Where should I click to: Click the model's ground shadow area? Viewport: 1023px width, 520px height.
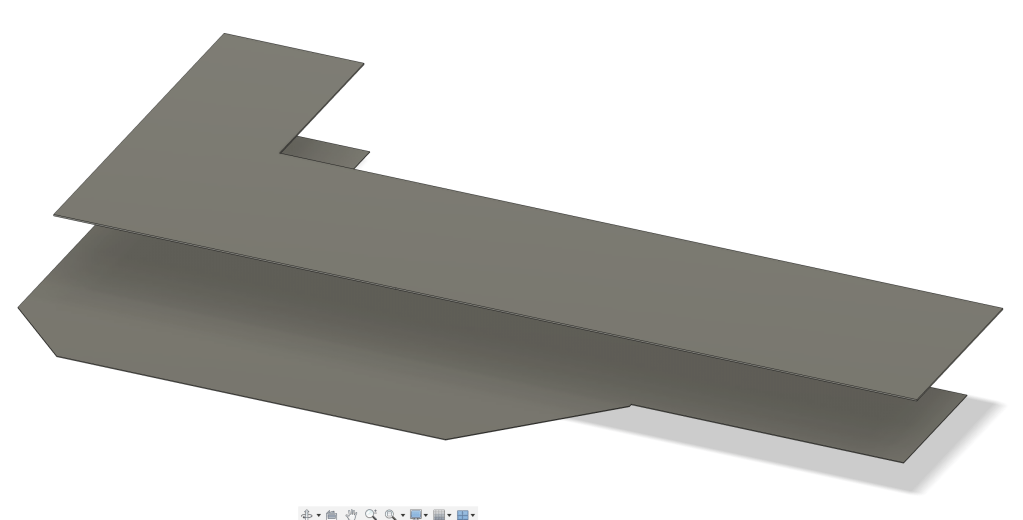960,440
